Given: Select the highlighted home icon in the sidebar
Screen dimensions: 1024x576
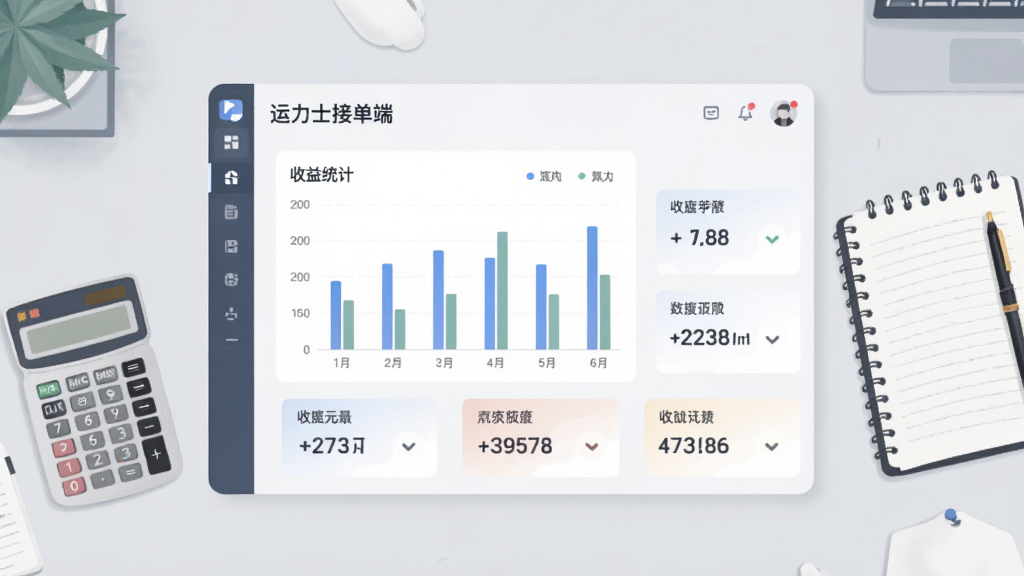Looking at the screenshot, I should [231, 177].
